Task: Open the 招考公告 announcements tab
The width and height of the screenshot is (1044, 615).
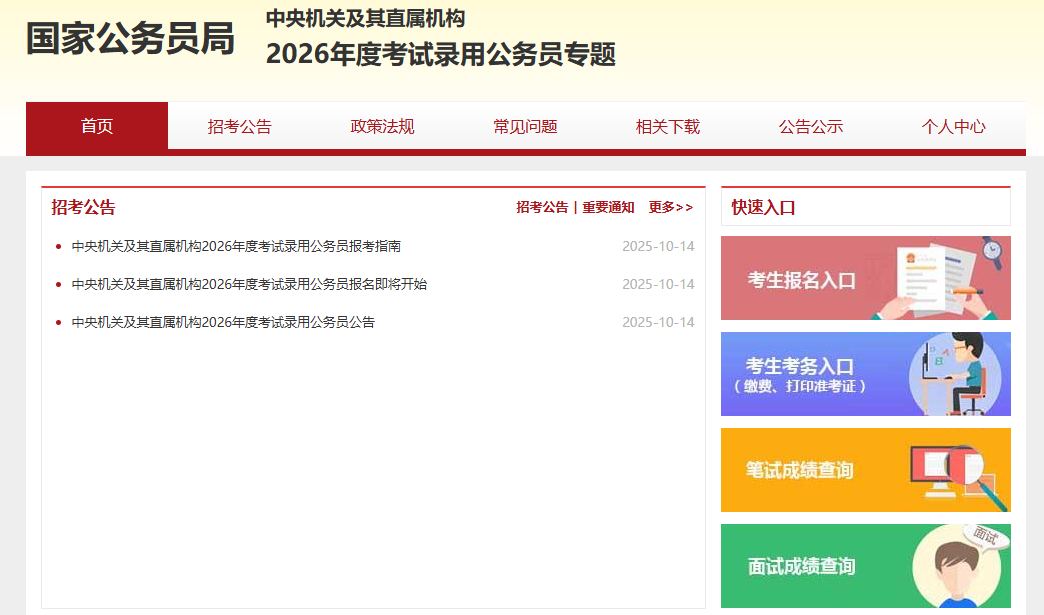Action: (238, 126)
